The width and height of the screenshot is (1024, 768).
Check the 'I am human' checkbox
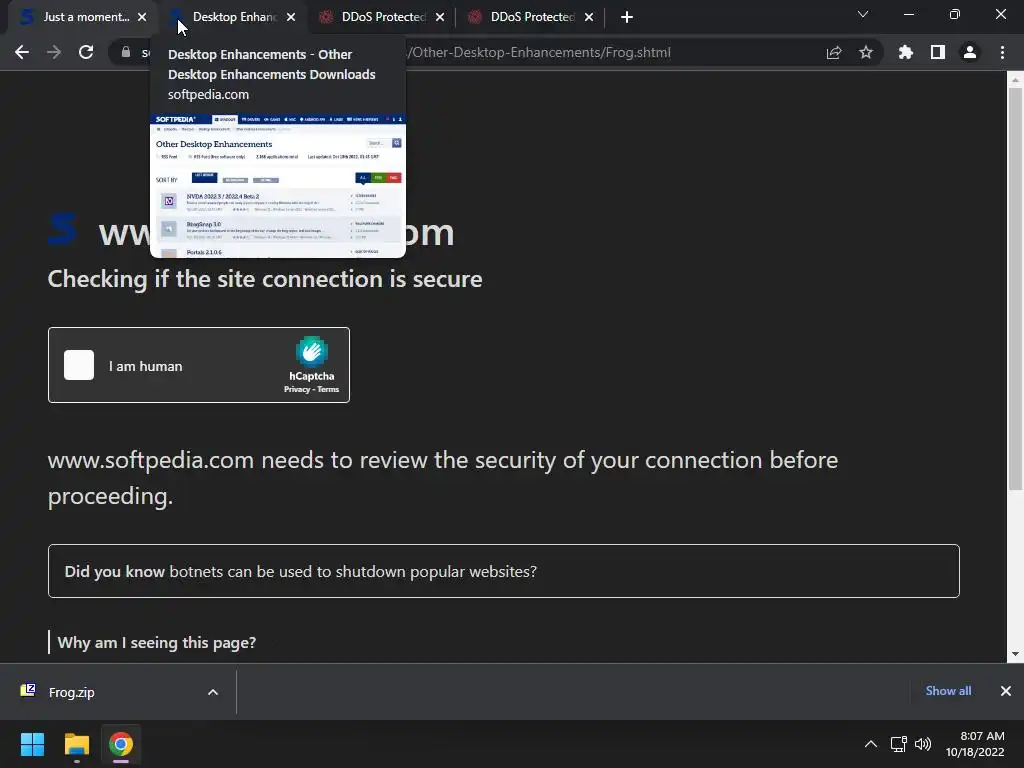pyautogui.click(x=79, y=365)
